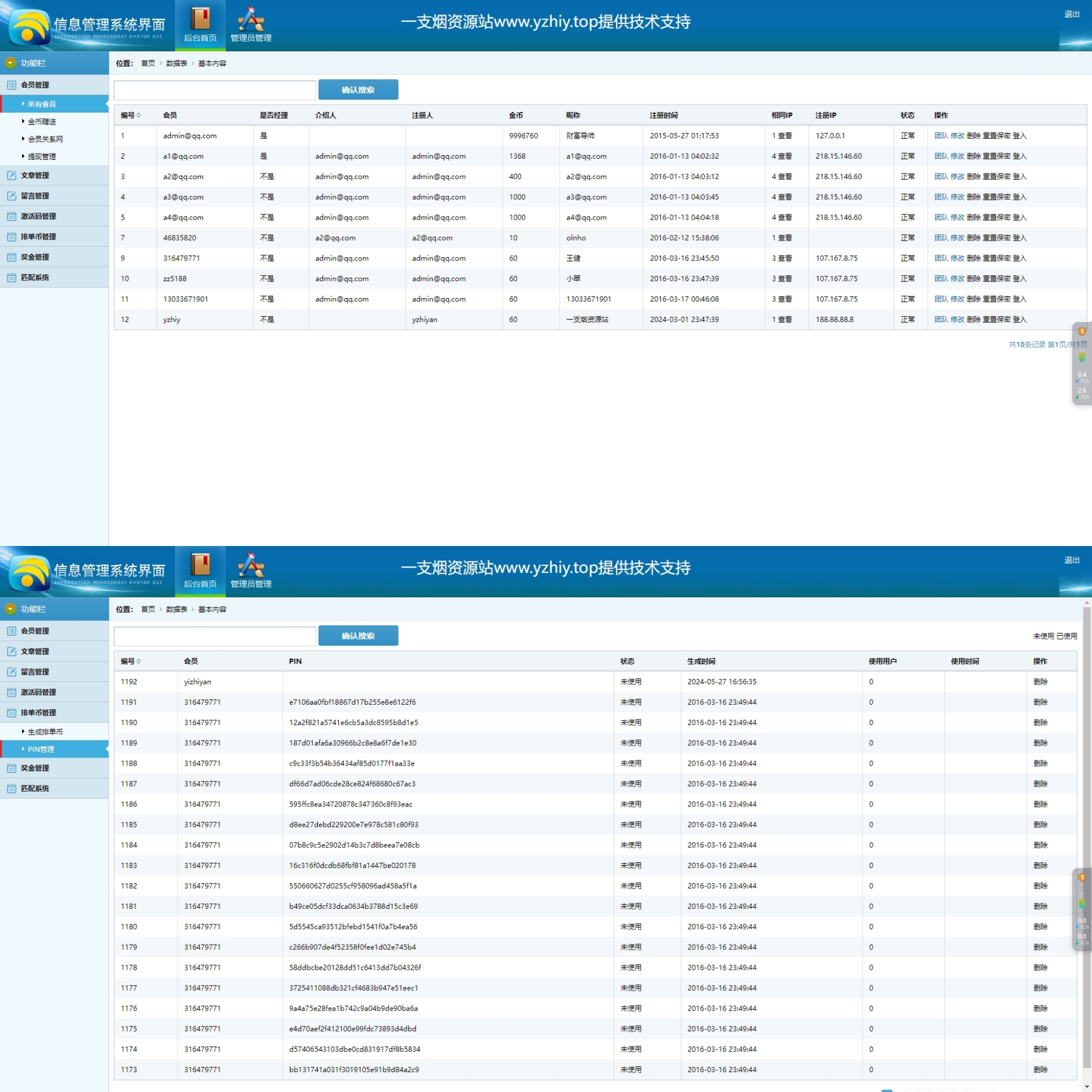Viewport: 1092px width, 1092px height.
Task: Collapse 功能栏 arrow in member list view
Action: click(10, 63)
